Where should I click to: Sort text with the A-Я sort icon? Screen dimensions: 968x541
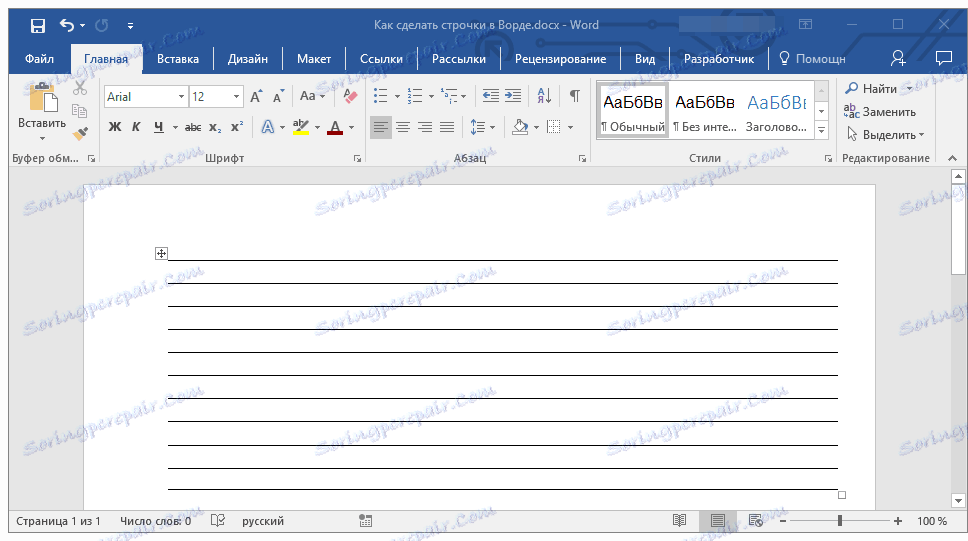pyautogui.click(x=544, y=96)
